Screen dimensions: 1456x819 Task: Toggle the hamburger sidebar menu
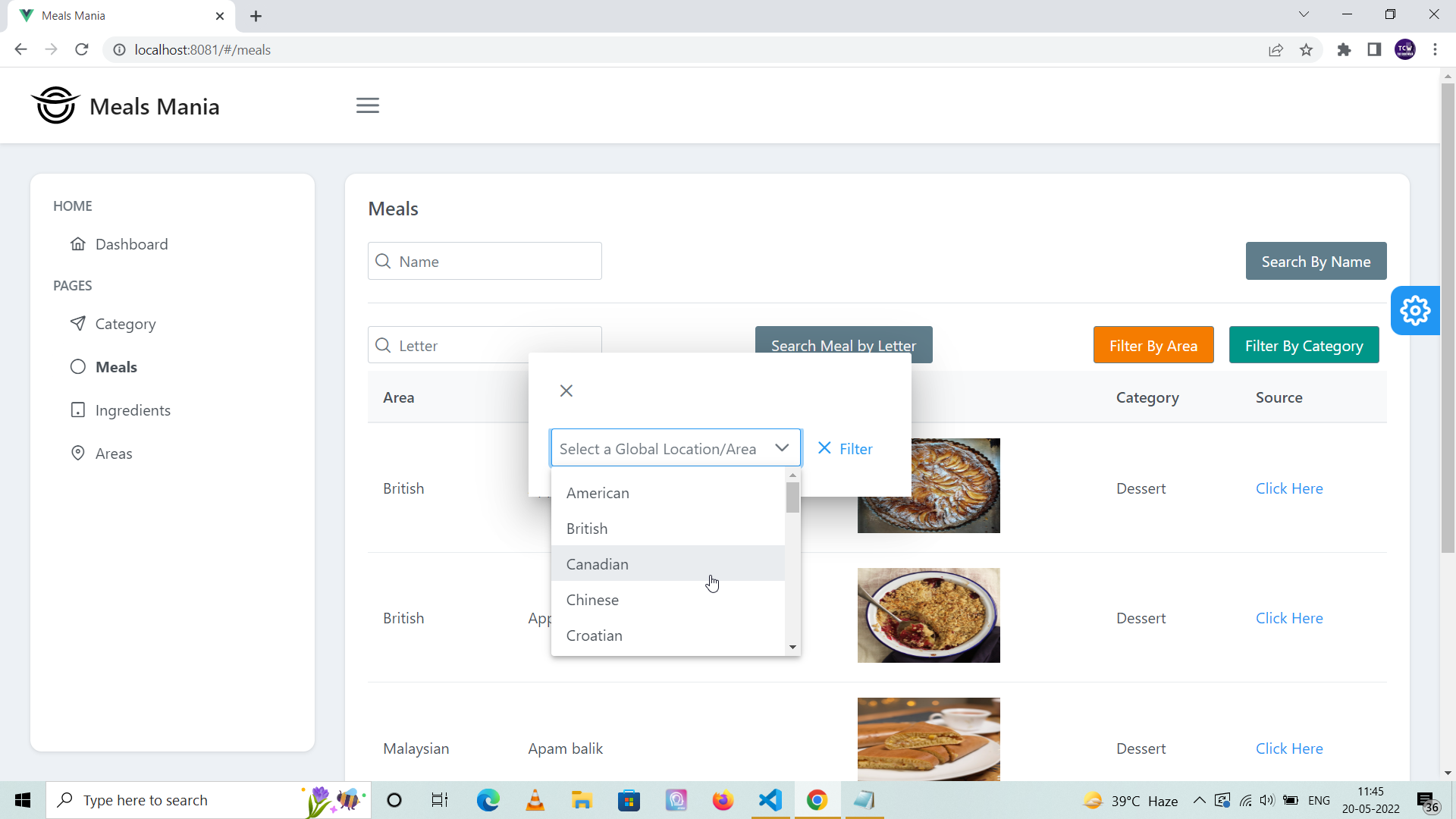[x=368, y=105]
